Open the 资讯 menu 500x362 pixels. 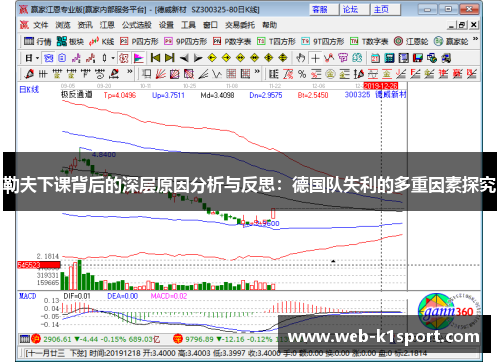[x=85, y=25]
